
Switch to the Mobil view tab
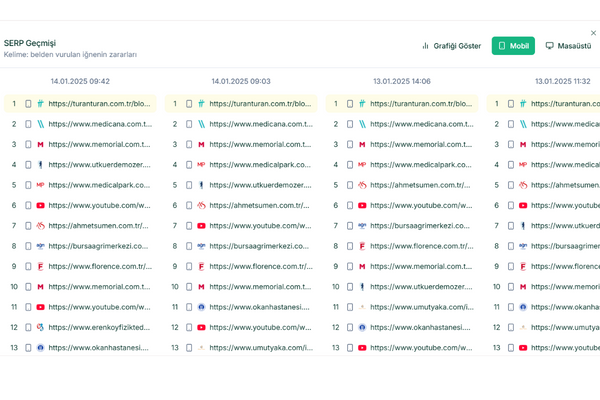(x=513, y=46)
